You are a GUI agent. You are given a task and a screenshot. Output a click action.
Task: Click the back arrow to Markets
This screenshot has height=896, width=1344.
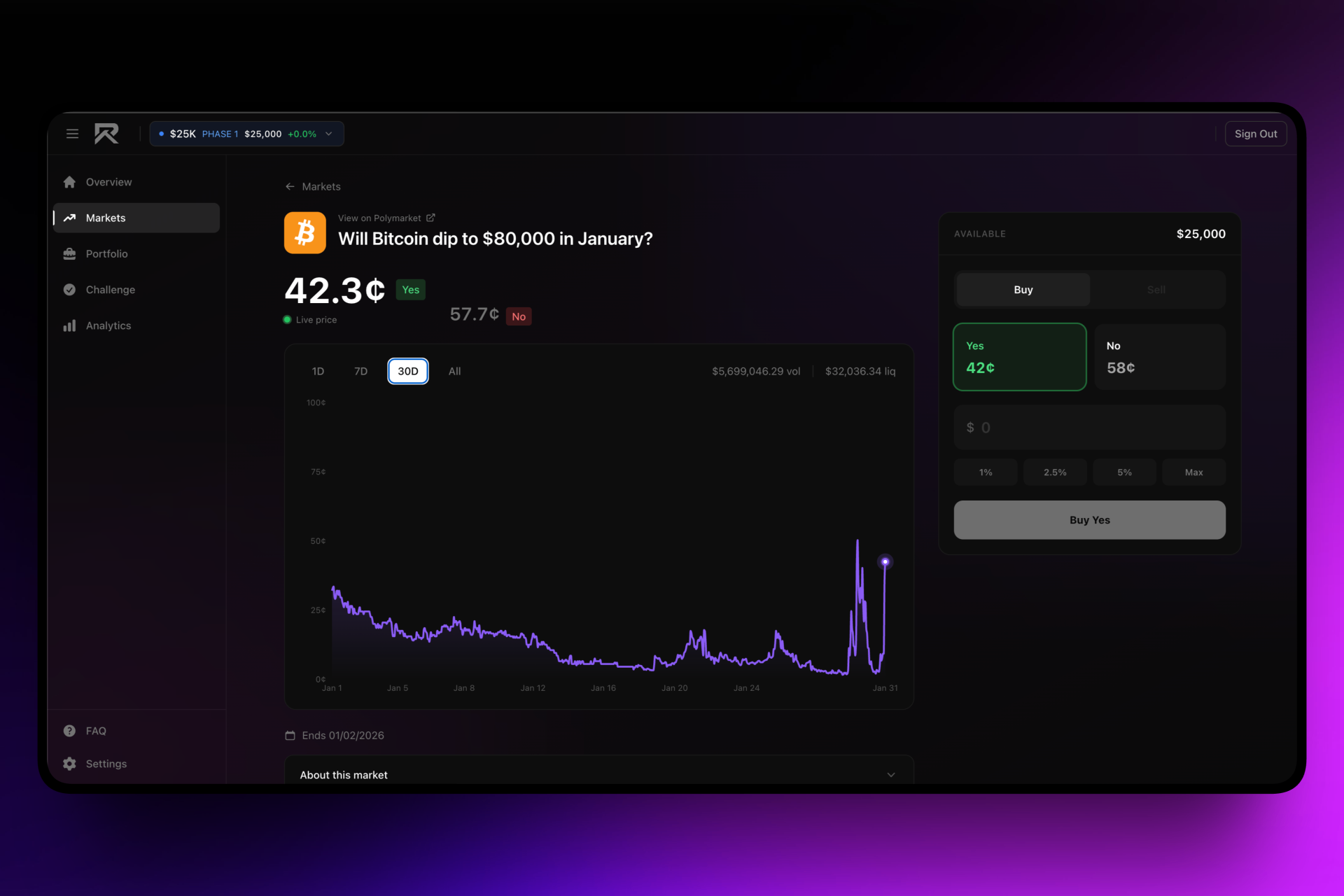click(290, 186)
